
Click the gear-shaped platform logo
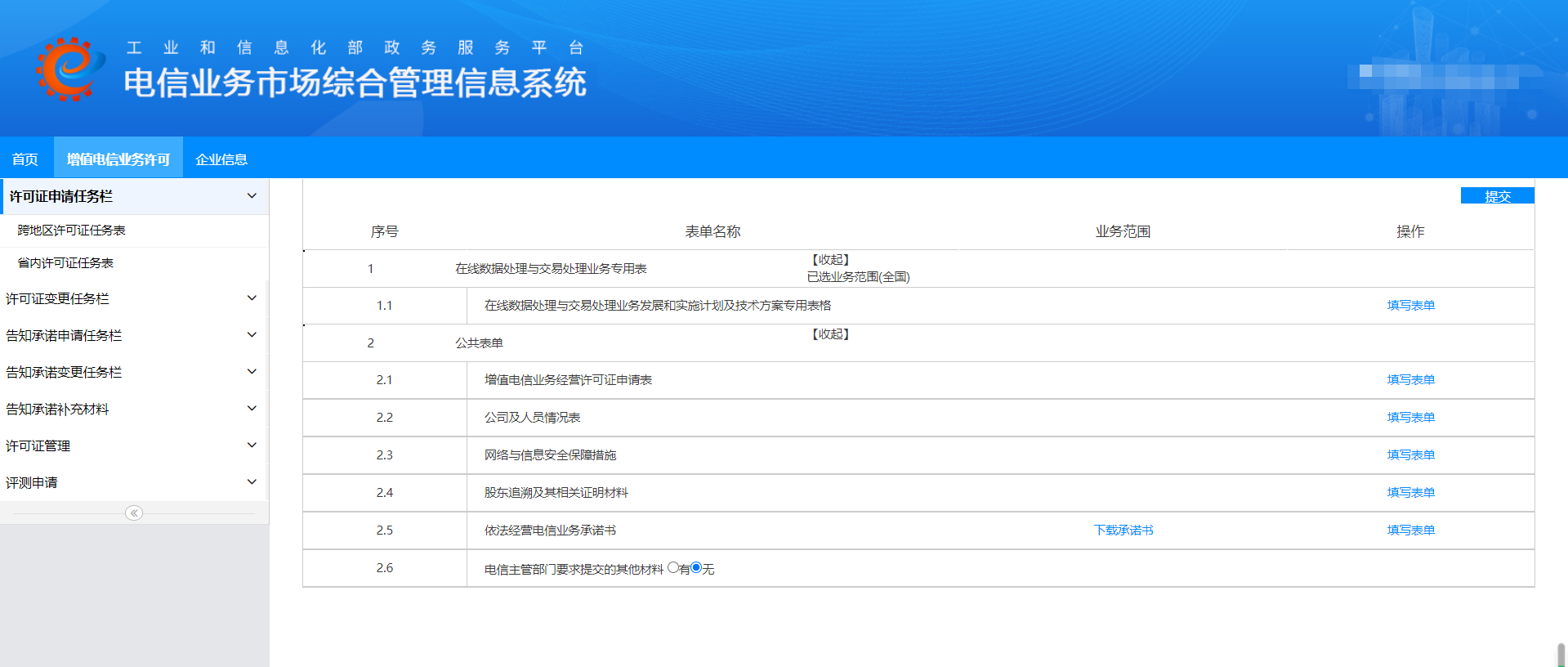pyautogui.click(x=70, y=69)
